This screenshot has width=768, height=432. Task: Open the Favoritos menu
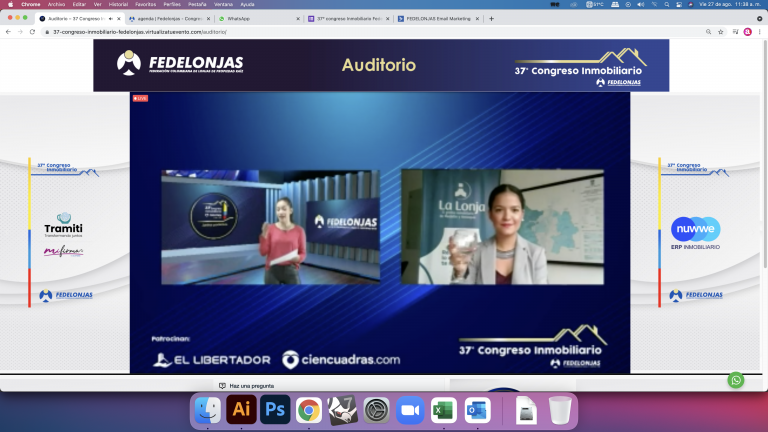[x=145, y=4]
